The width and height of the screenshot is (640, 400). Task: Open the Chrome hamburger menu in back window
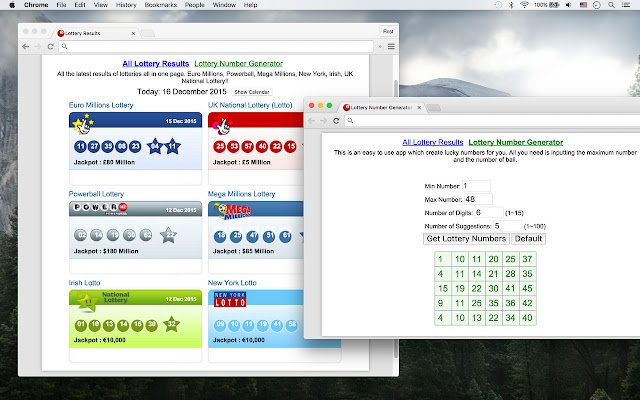pos(391,47)
